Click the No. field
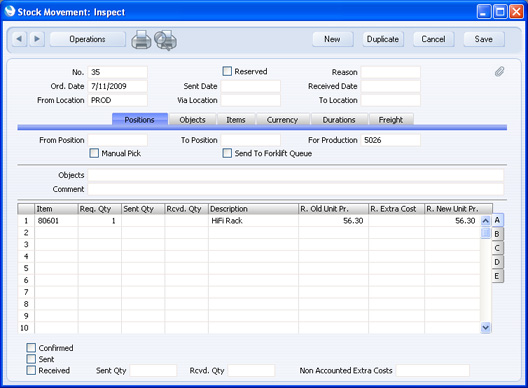The height and width of the screenshot is (388, 528). (117, 72)
